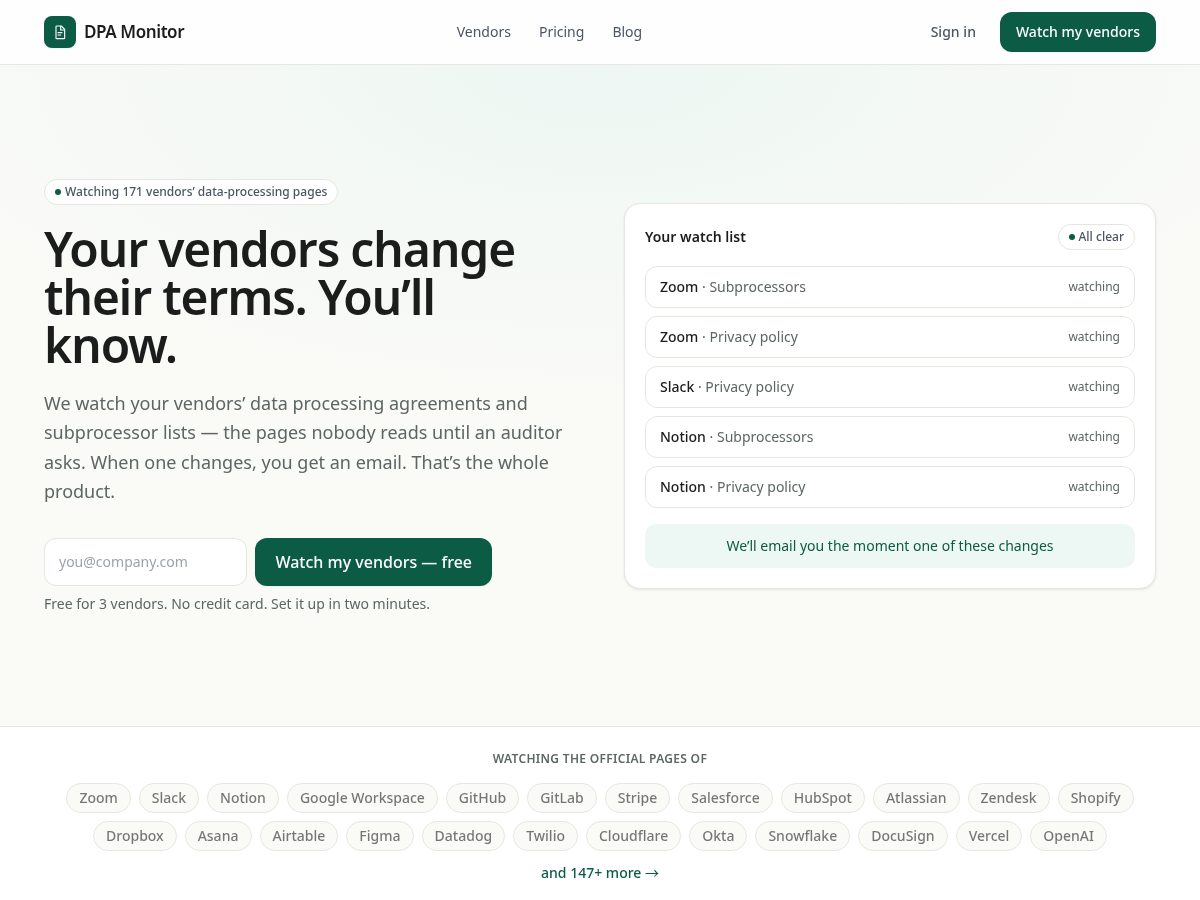Select the Notion · Subprocessors row
This screenshot has width=1200, height=900.
[890, 437]
